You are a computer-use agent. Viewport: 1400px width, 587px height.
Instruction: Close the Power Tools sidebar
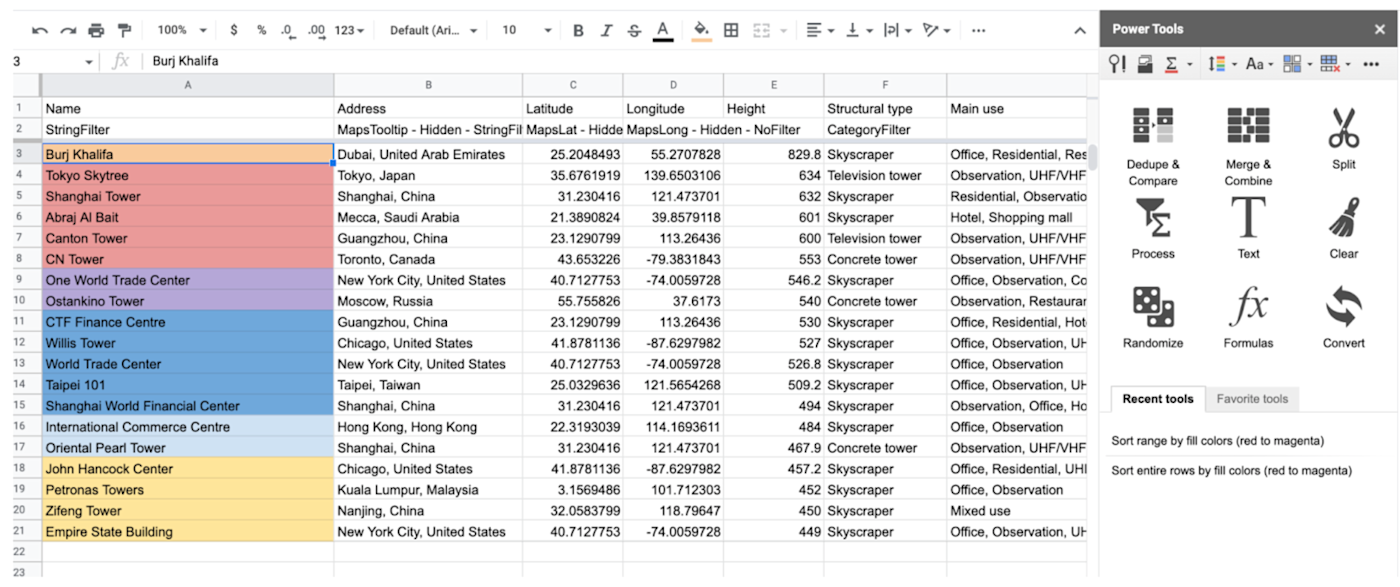point(1380,29)
